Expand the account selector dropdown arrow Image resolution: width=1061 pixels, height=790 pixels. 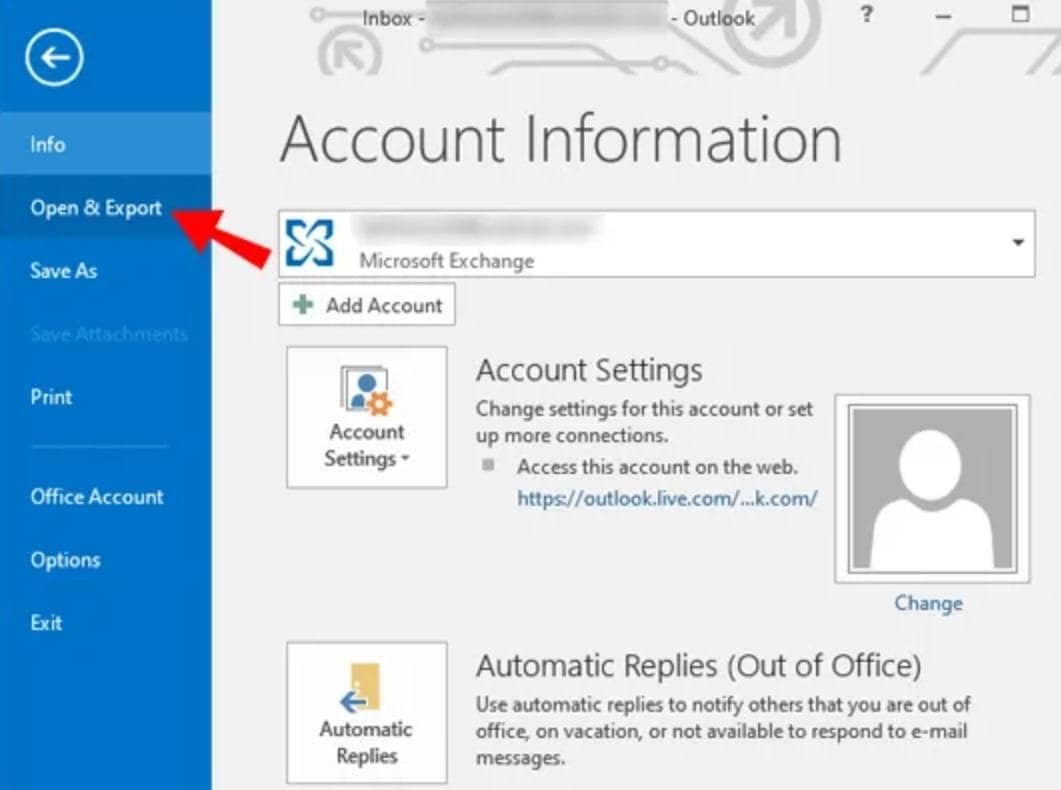tap(1018, 242)
